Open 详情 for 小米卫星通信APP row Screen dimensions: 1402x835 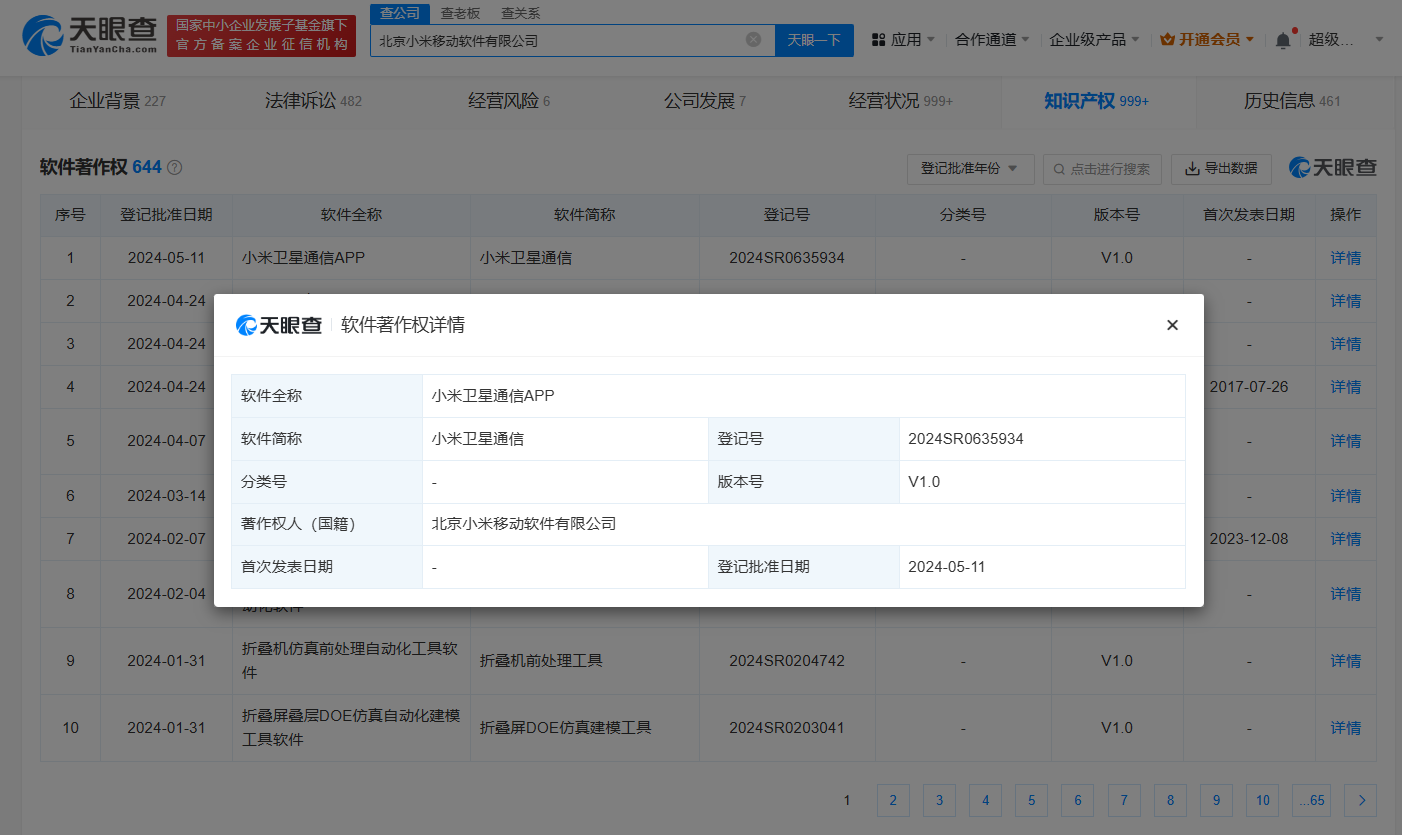coord(1345,257)
